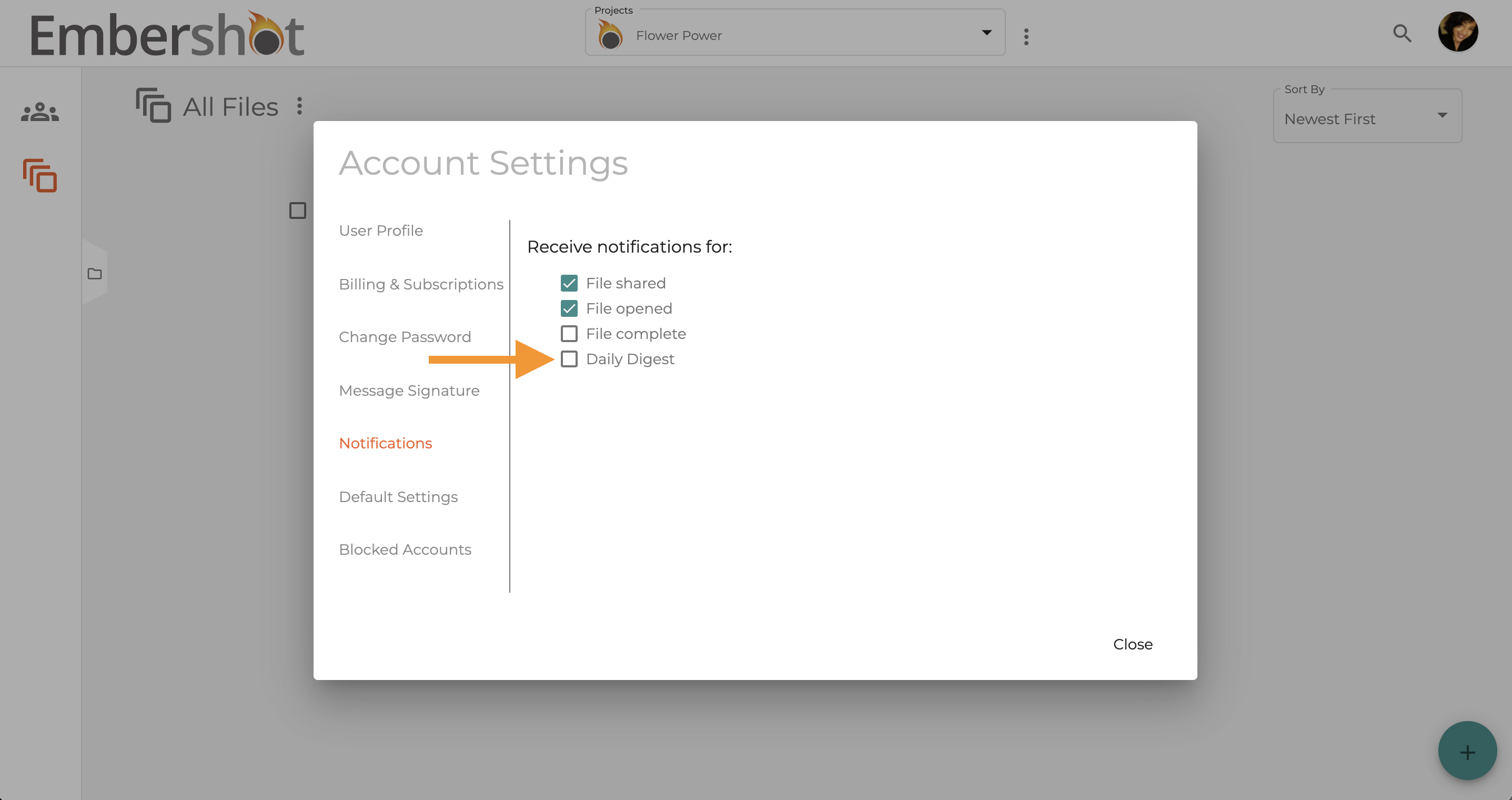The width and height of the screenshot is (1512, 800).
Task: Open Billing & Subscriptions section
Action: (x=421, y=284)
